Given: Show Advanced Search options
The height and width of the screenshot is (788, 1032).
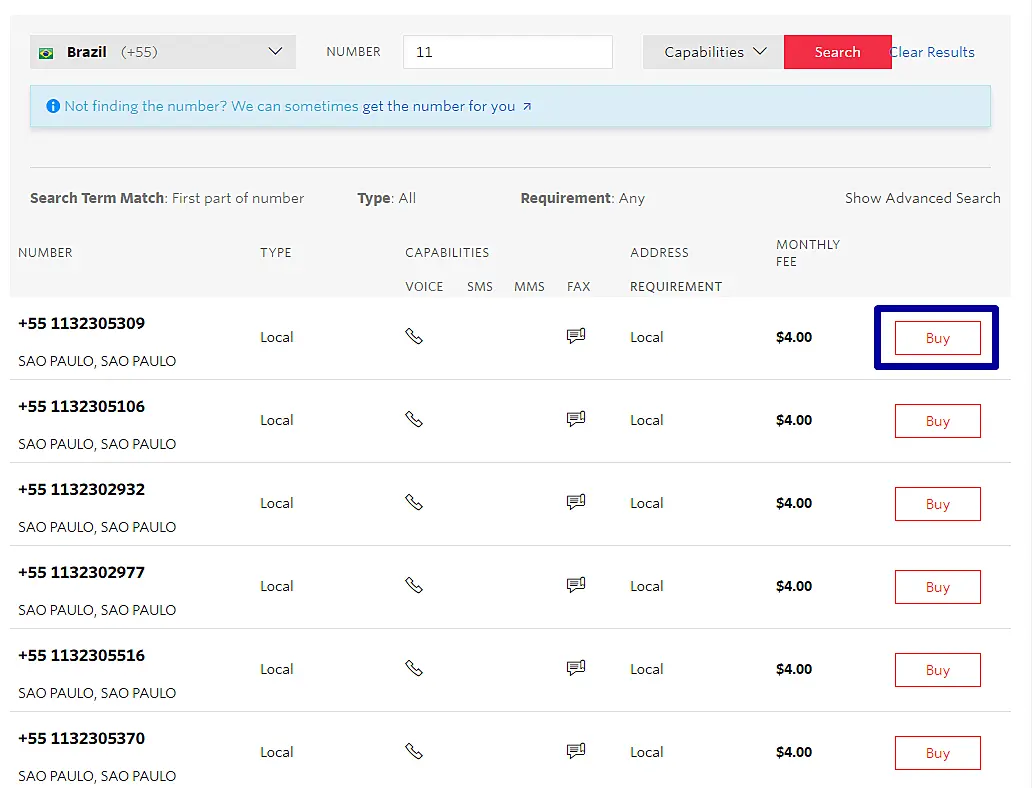Looking at the screenshot, I should click(922, 198).
